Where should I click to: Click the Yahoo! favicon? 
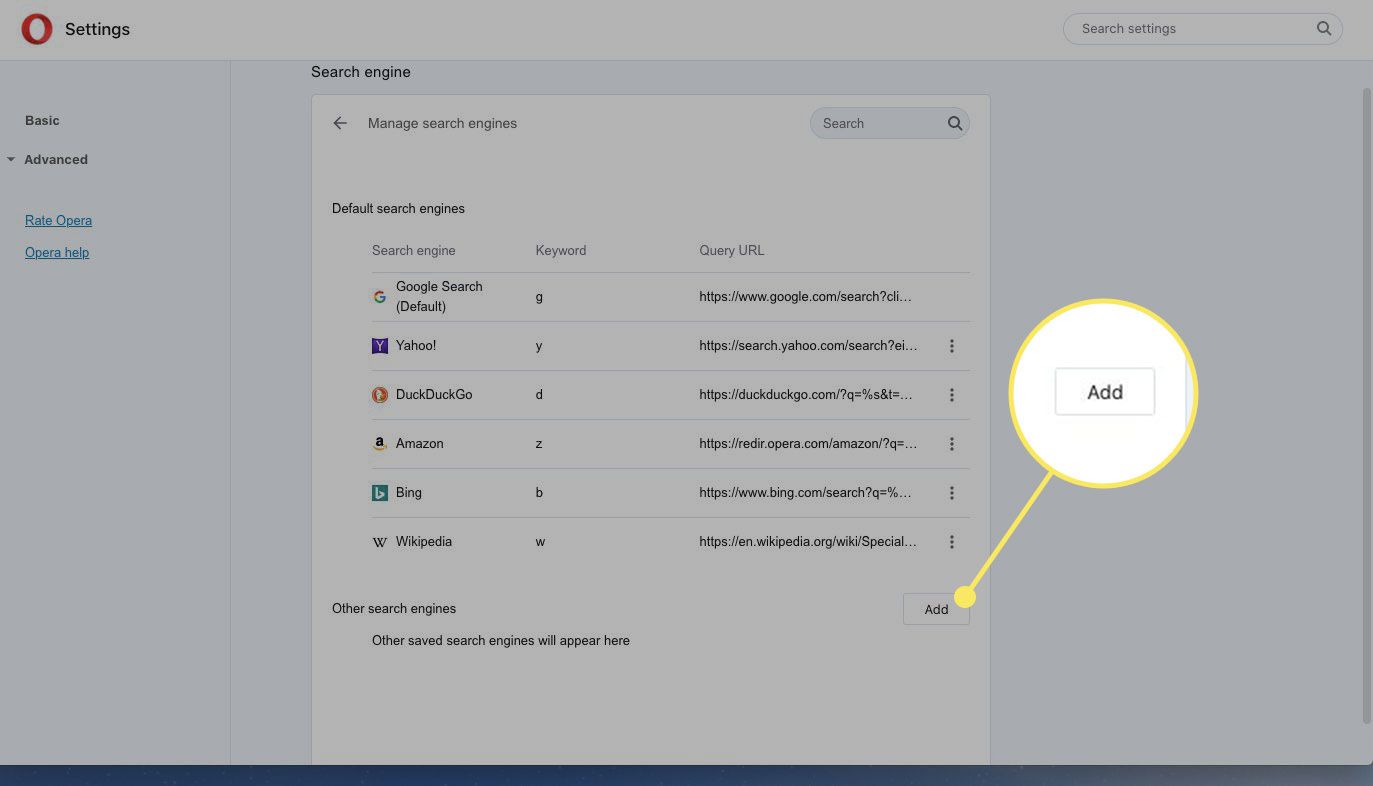379,346
